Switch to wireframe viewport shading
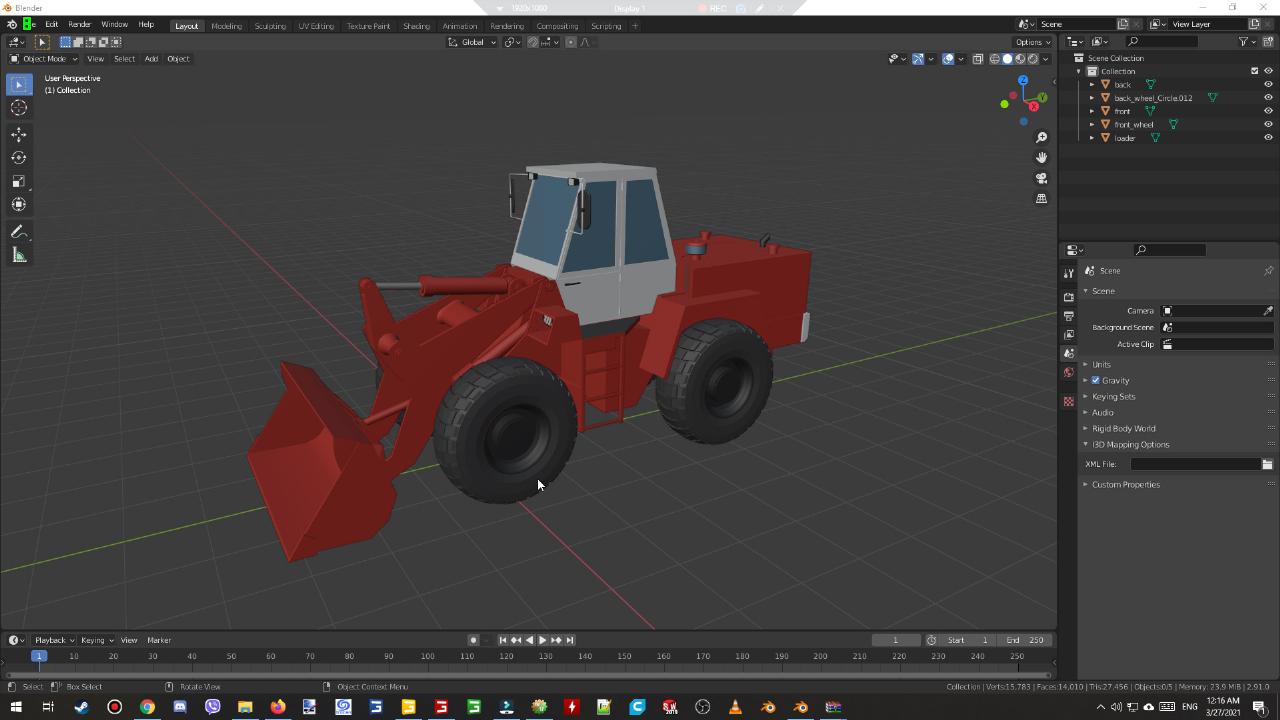 click(x=995, y=59)
